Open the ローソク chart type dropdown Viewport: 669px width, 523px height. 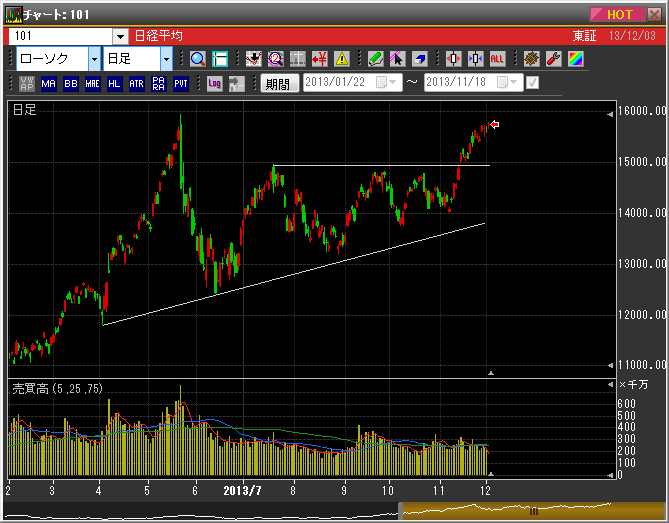coord(94,59)
